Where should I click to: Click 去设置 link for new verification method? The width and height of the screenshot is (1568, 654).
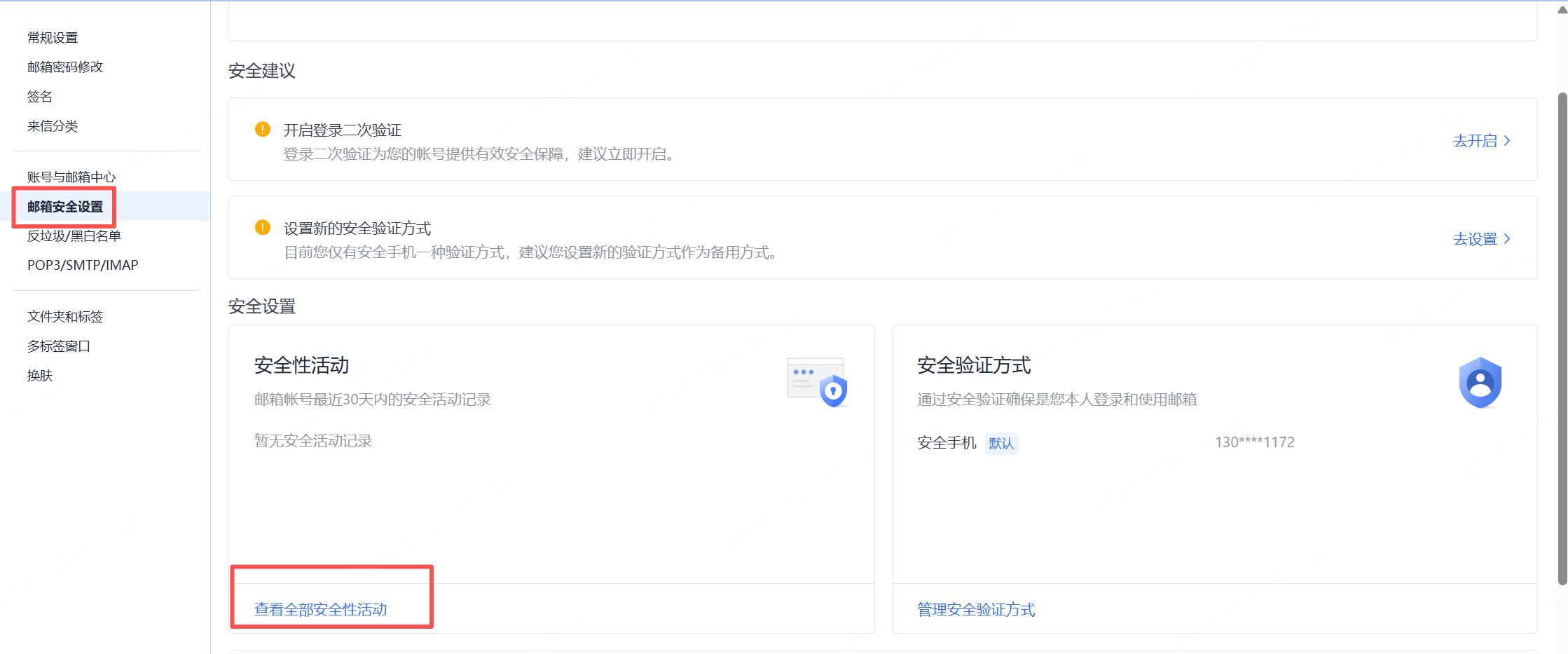click(x=1481, y=239)
